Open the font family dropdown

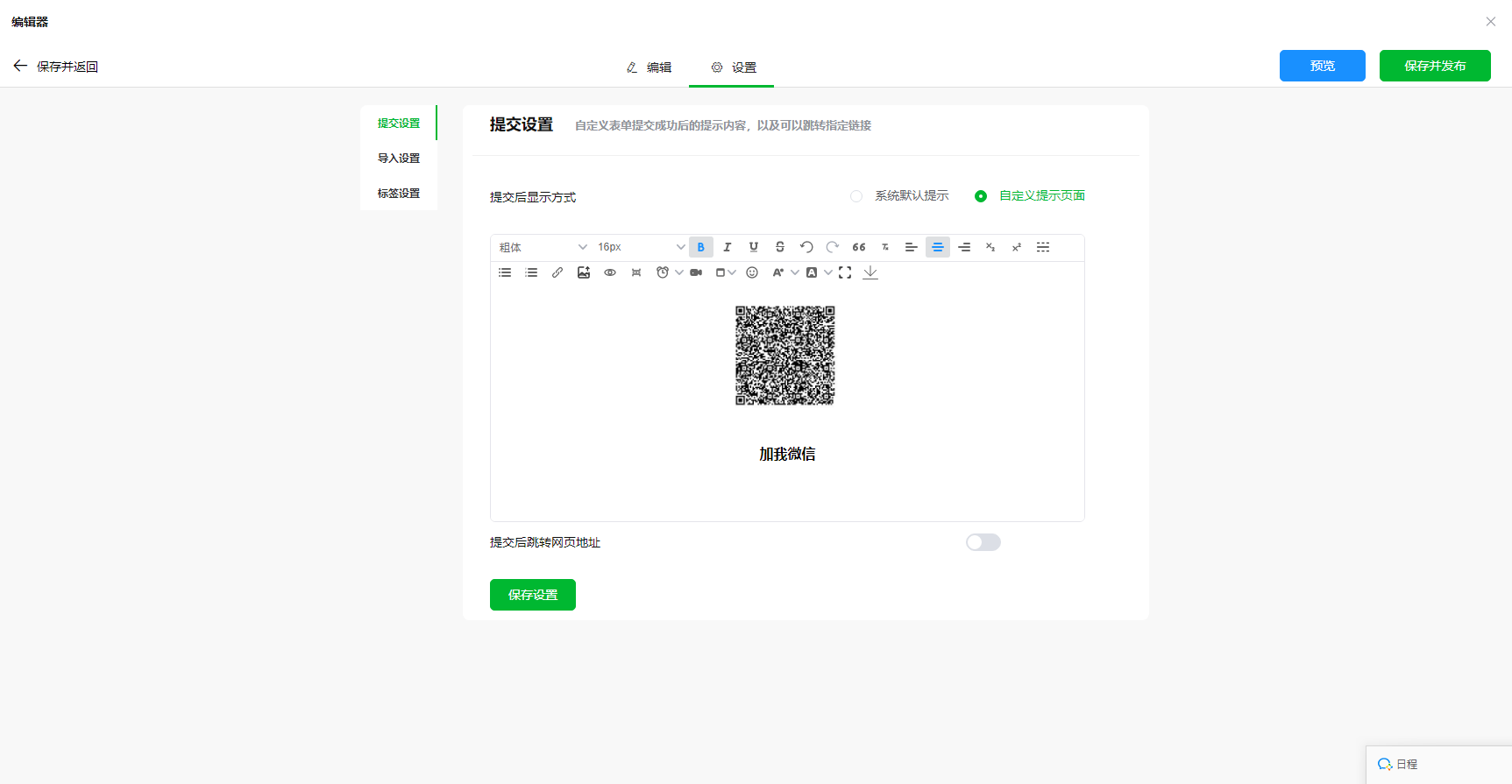[x=543, y=247]
